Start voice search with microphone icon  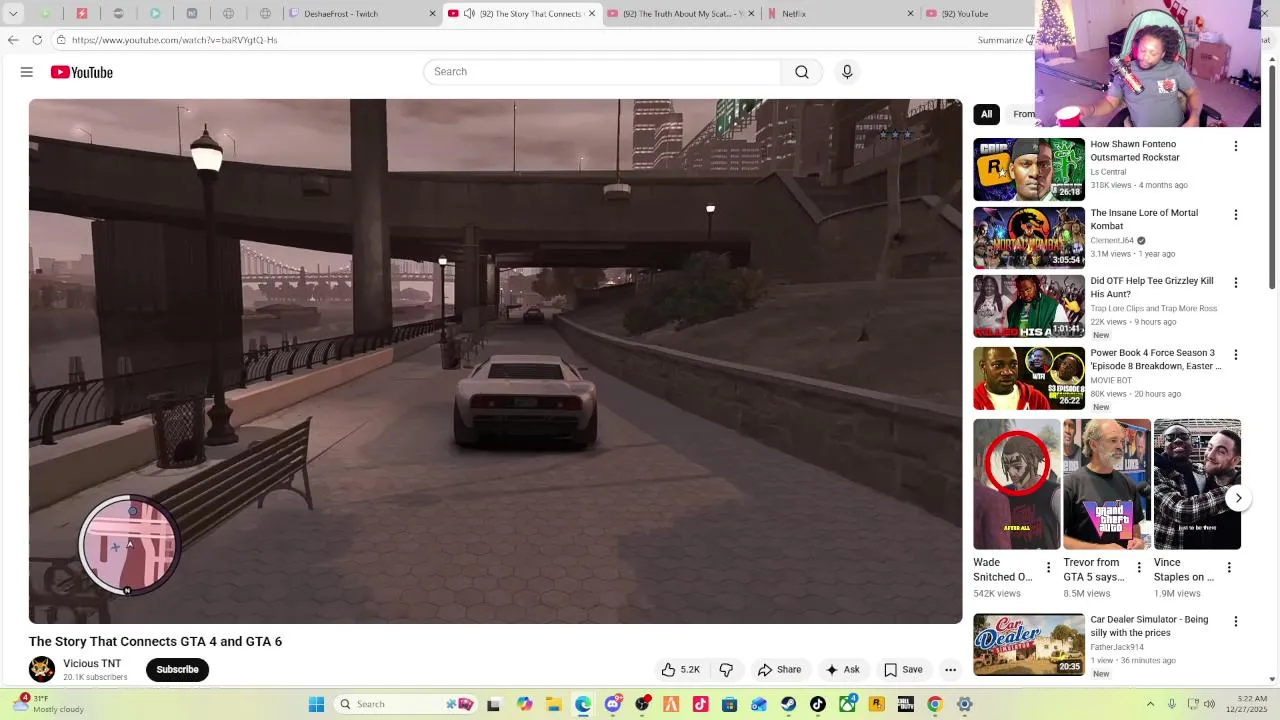tap(847, 72)
